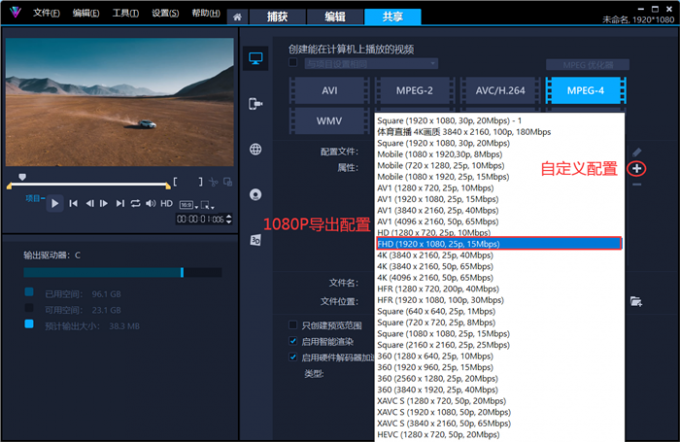Uncheck the 启用智能渲染 checkbox
Screen dimensions: 680x442
point(293,341)
